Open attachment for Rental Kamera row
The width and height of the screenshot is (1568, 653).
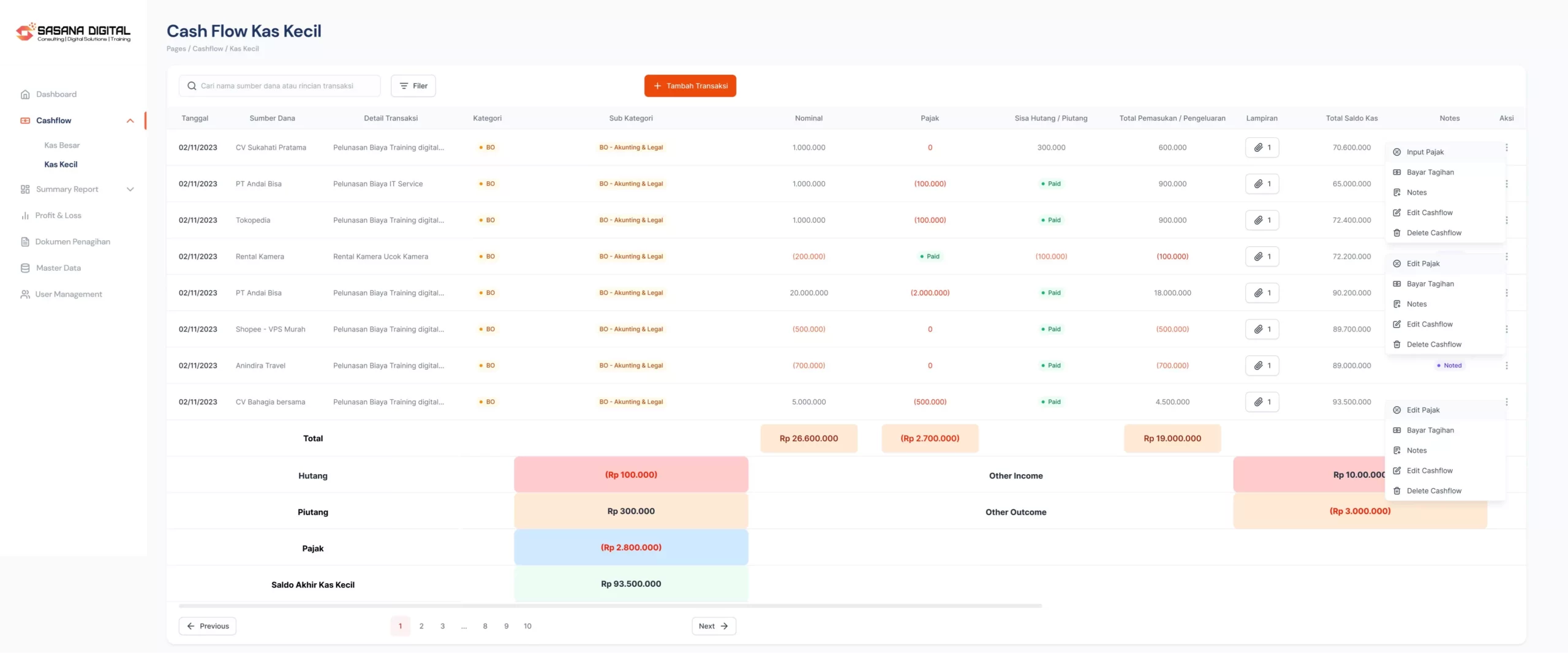pos(1262,257)
